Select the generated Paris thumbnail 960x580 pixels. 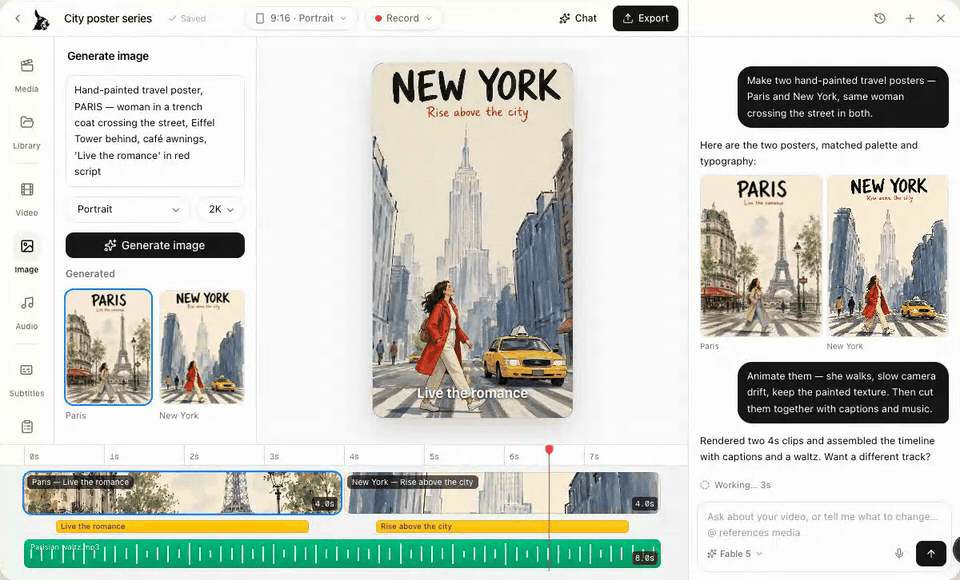click(108, 347)
